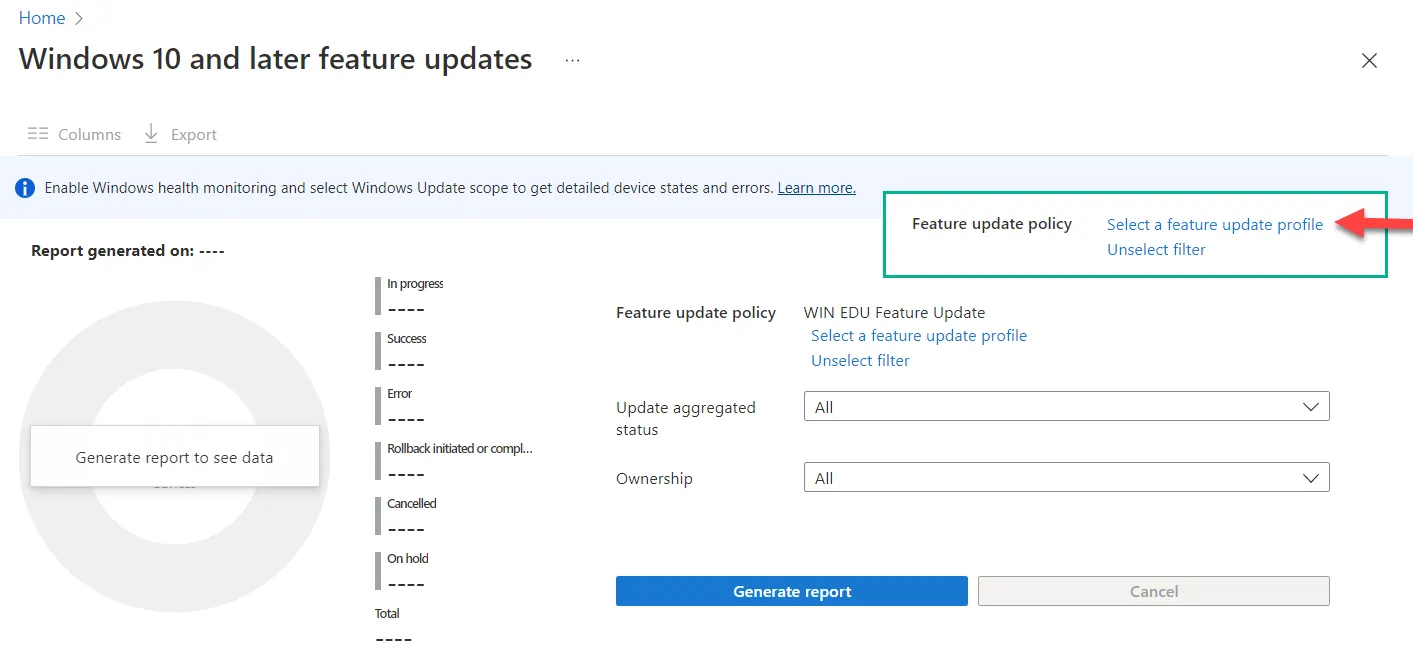Image resolution: width=1413 pixels, height=661 pixels.
Task: Close the feature updates pane
Action: [x=1369, y=61]
